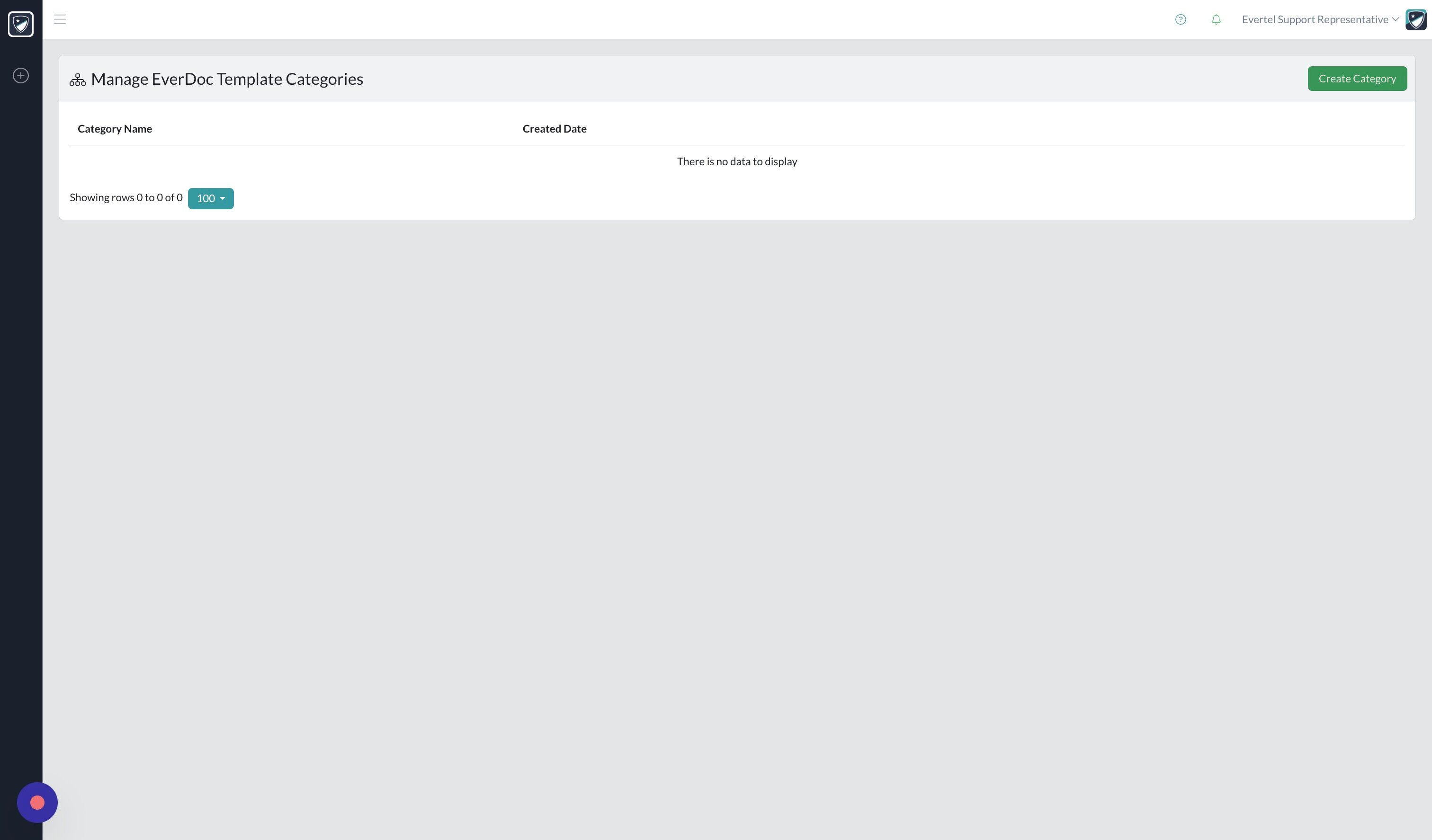The image size is (1432, 840).
Task: Toggle the hamburger menu icon
Action: point(60,19)
